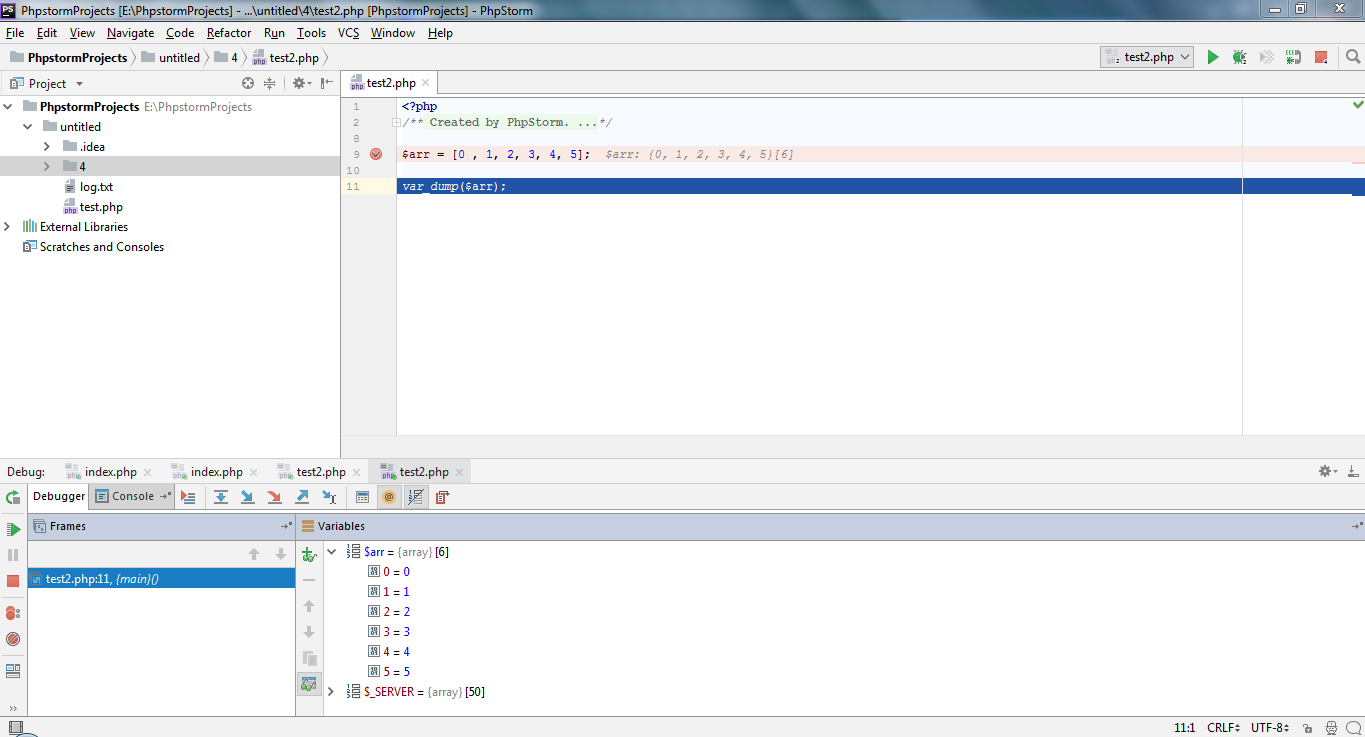1365x737 pixels.
Task: Expand the .idea folder
Action: pos(46,147)
